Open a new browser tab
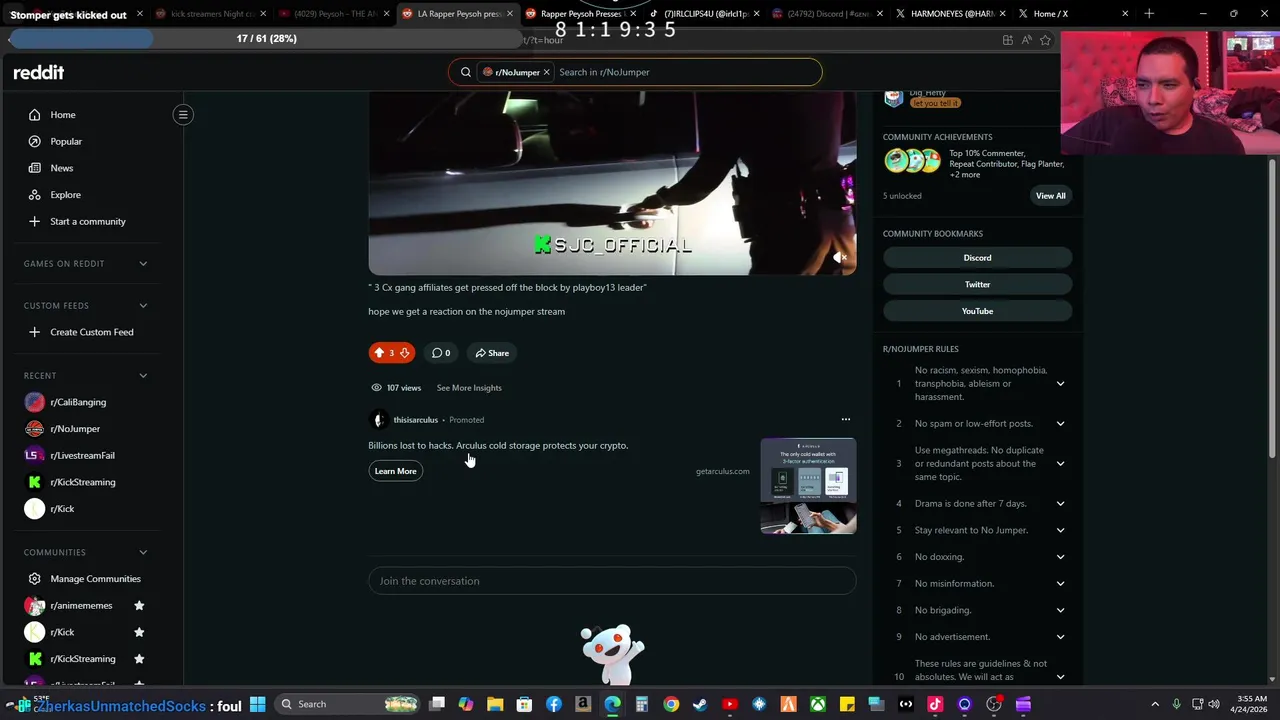 pyautogui.click(x=1149, y=14)
